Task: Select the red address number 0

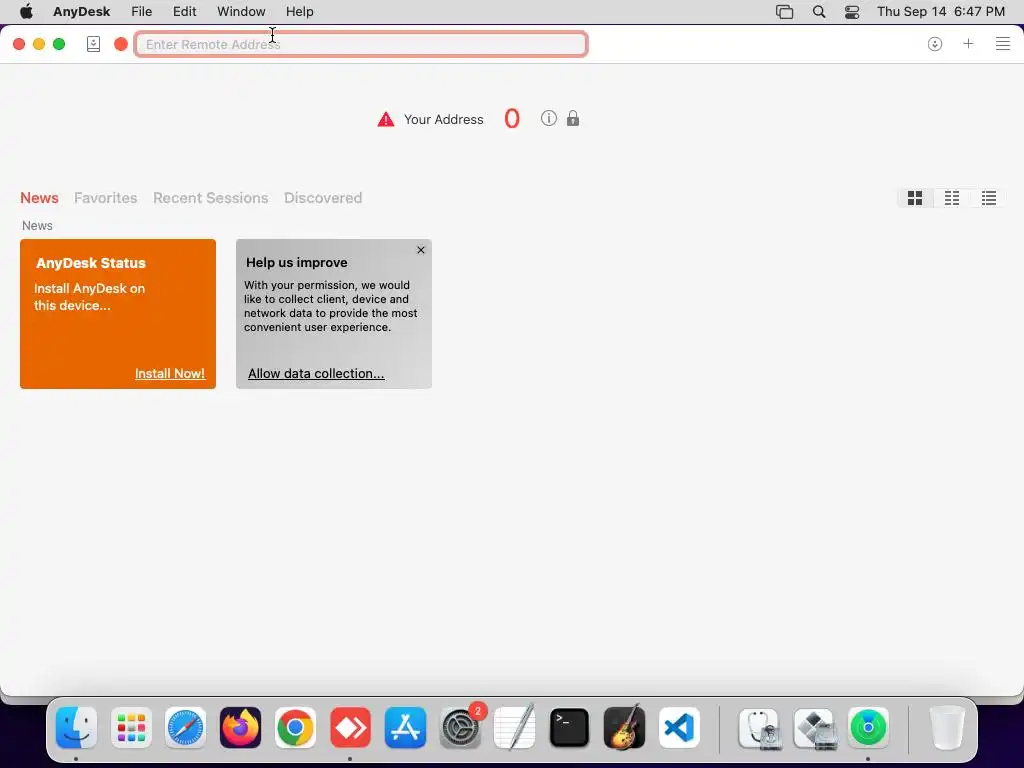Action: 512,118
